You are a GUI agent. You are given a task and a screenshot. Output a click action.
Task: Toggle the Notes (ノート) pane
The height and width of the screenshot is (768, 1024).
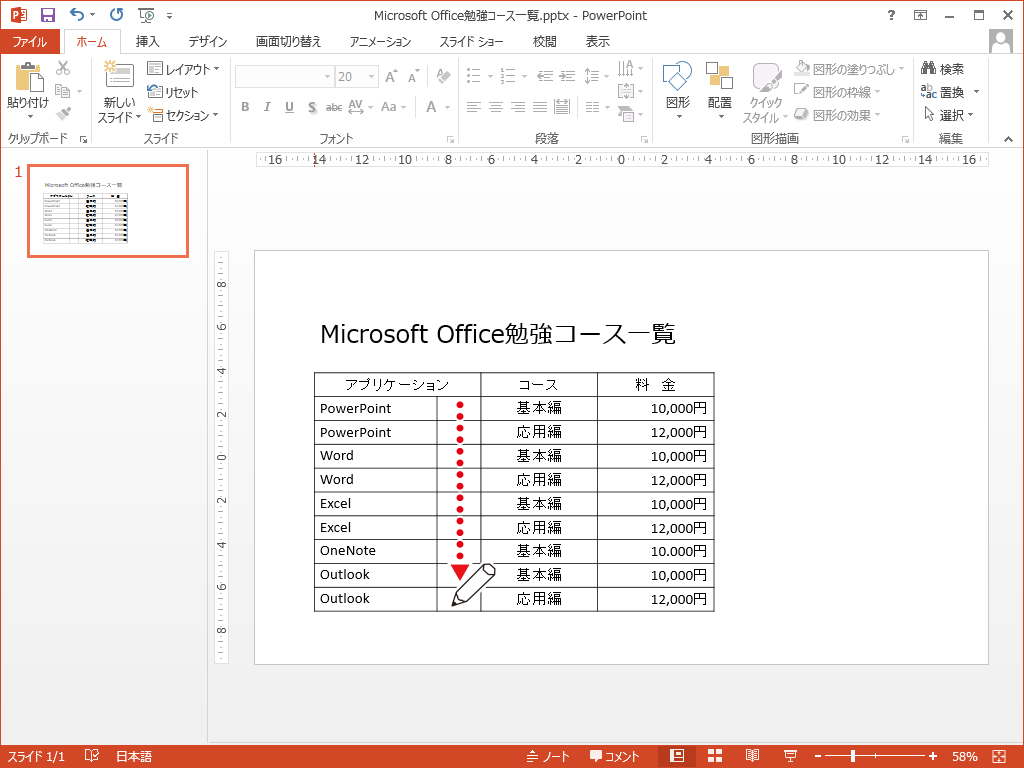pos(548,756)
